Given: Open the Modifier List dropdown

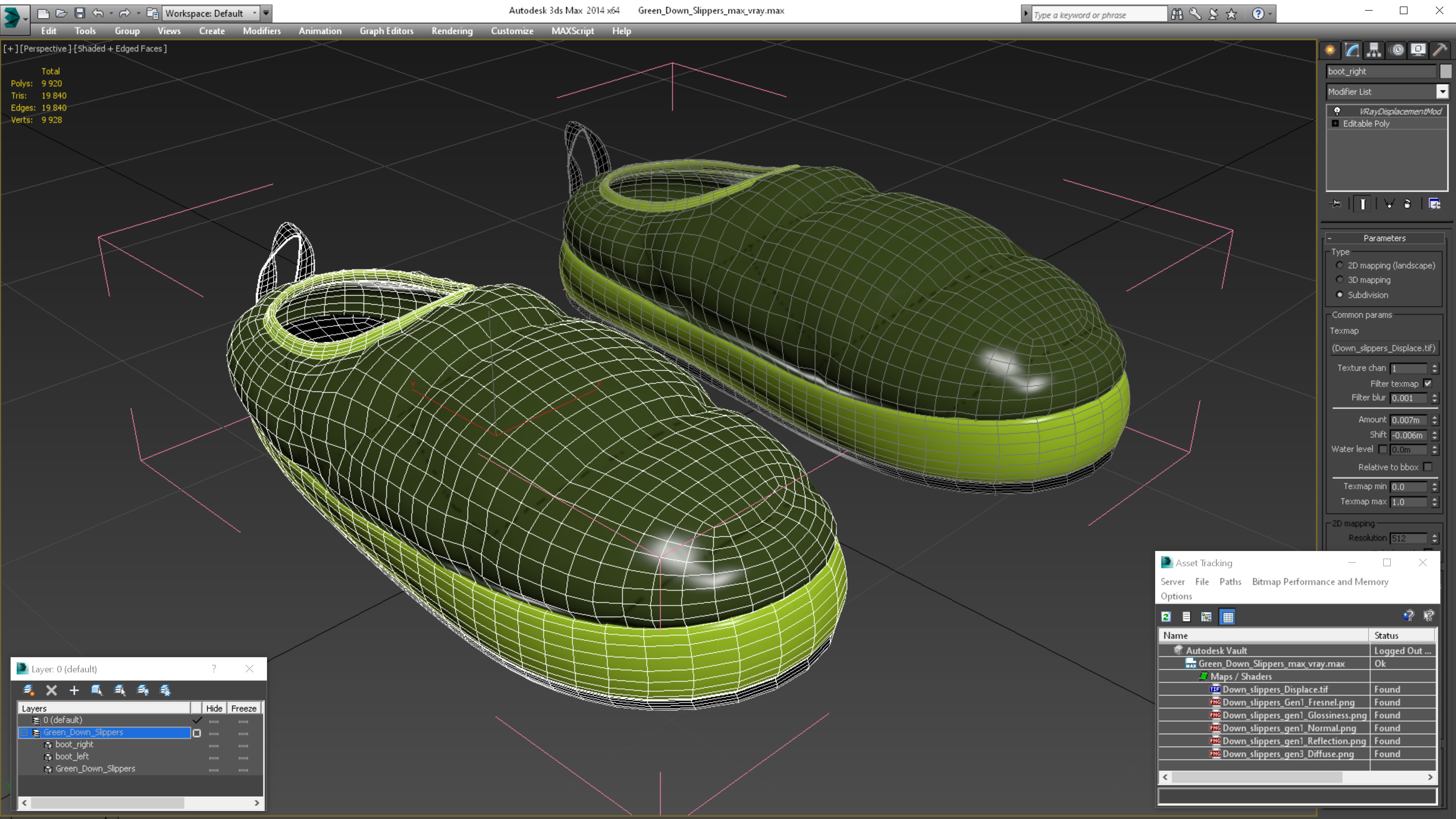Looking at the screenshot, I should [1442, 92].
